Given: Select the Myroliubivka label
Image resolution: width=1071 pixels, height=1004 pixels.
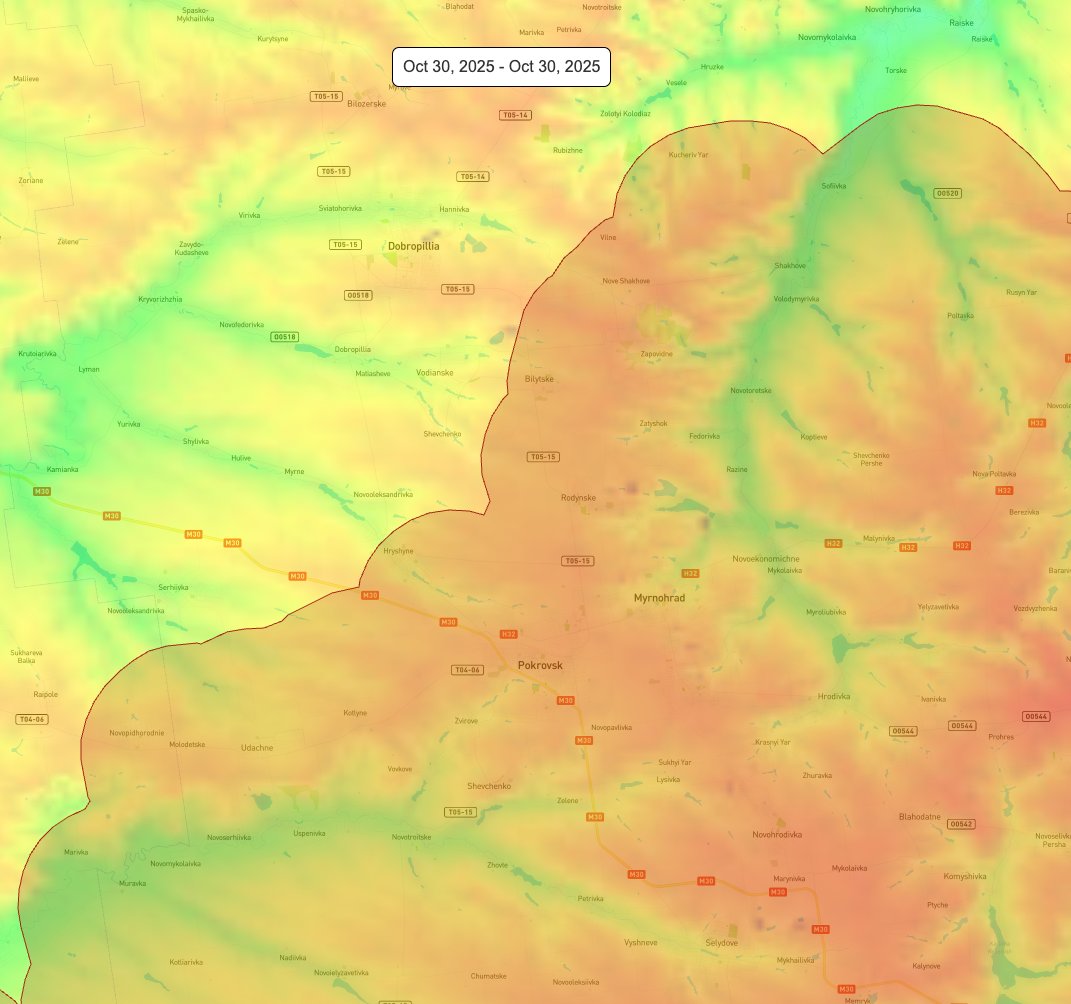Looking at the screenshot, I should click(826, 613).
